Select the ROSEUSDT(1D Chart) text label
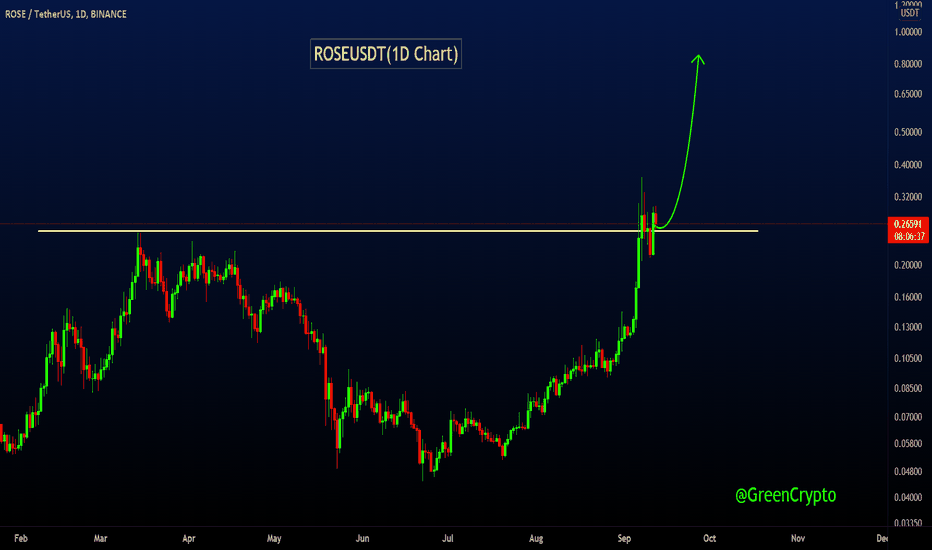The height and width of the screenshot is (550, 932). pos(386,54)
